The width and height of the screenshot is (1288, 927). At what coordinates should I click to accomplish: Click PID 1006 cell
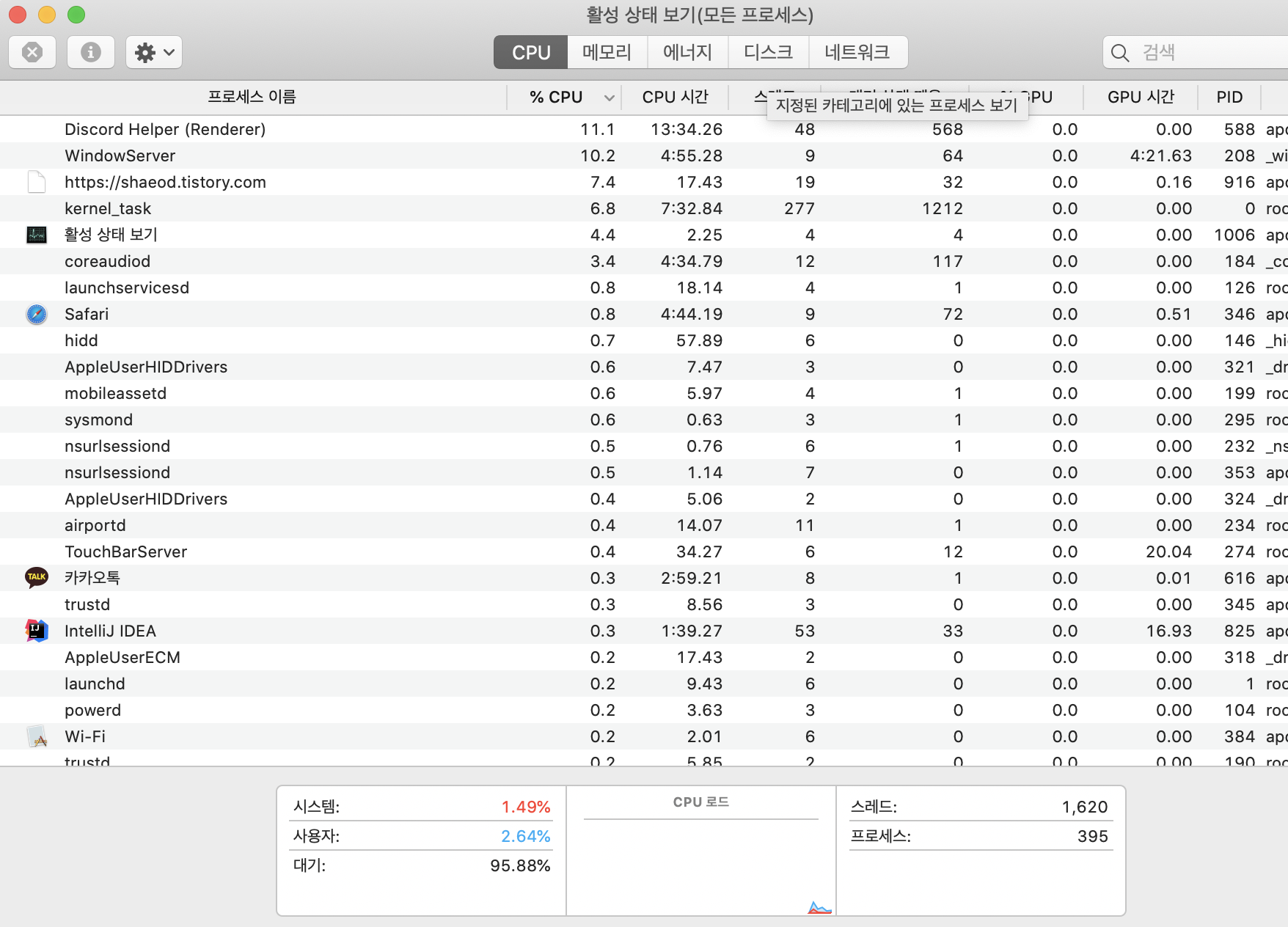[x=1234, y=235]
